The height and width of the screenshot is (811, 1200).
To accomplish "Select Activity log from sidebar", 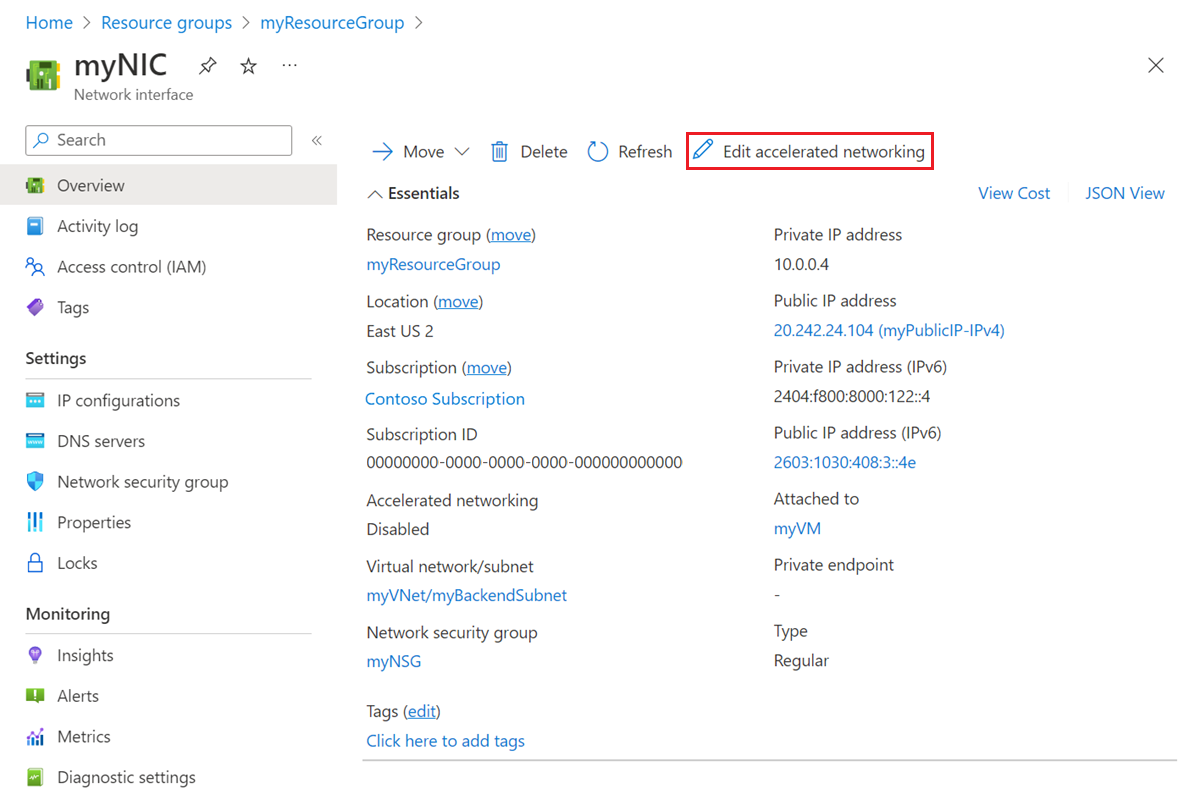I will click(97, 226).
